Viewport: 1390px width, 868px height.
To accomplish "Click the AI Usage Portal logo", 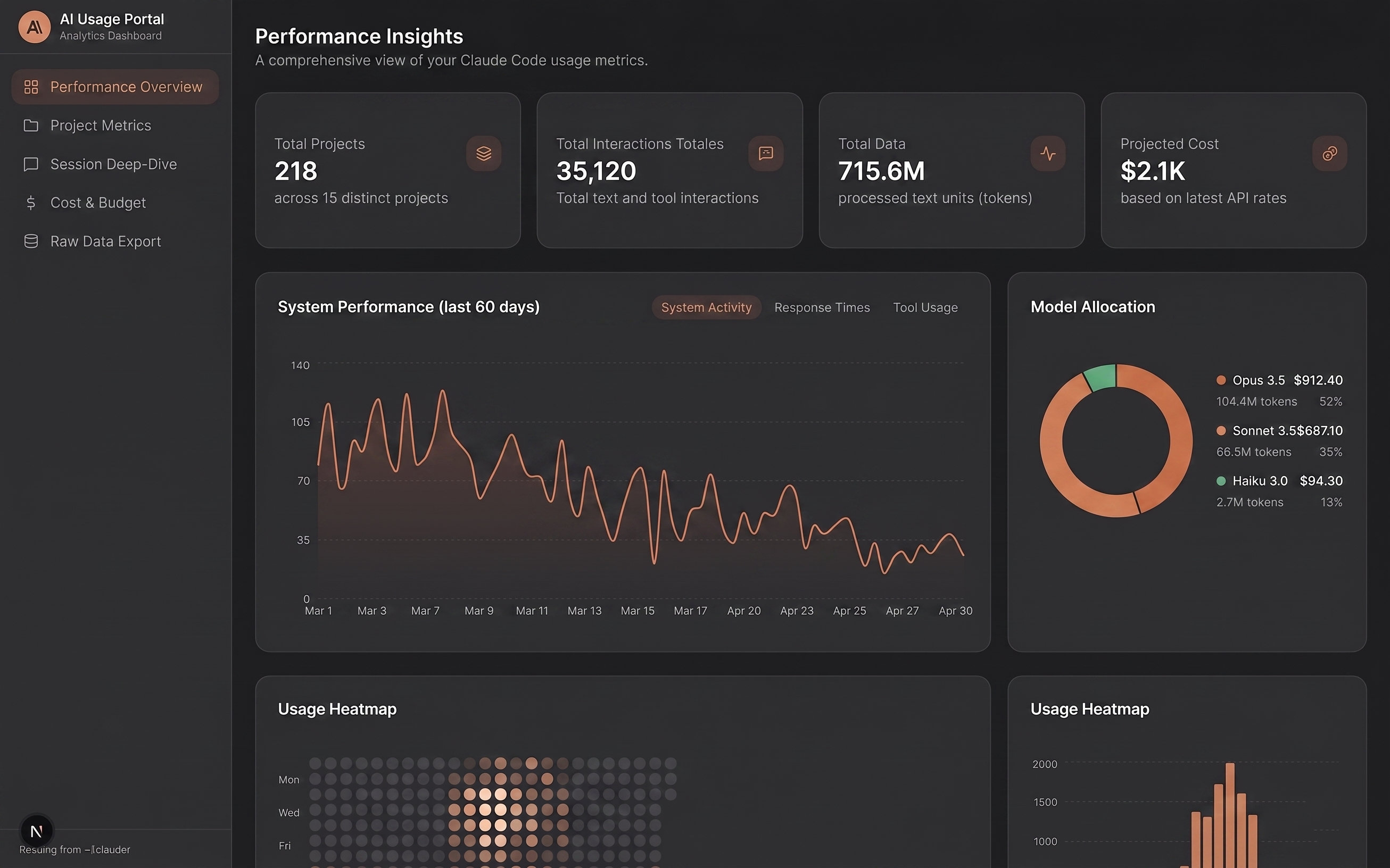I will coord(35,27).
